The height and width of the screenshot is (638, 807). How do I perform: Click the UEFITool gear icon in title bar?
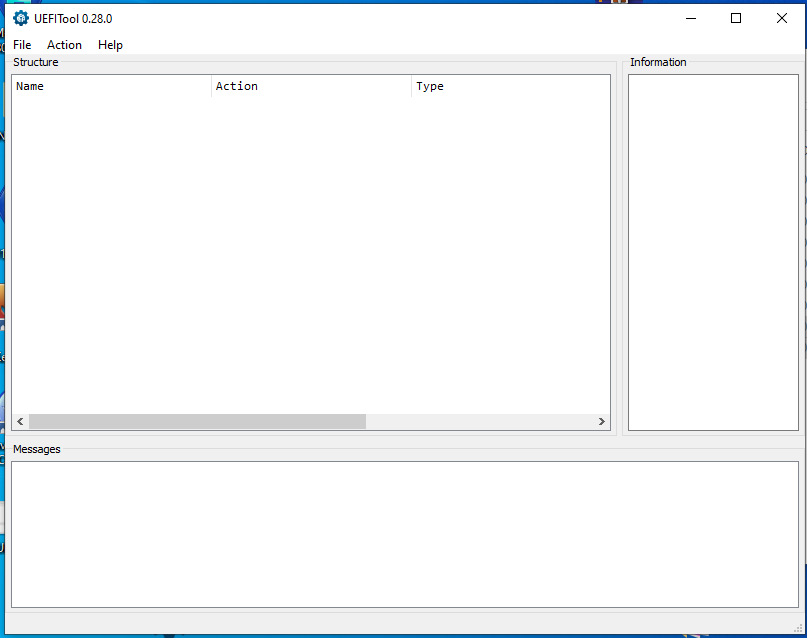click(x=20, y=18)
